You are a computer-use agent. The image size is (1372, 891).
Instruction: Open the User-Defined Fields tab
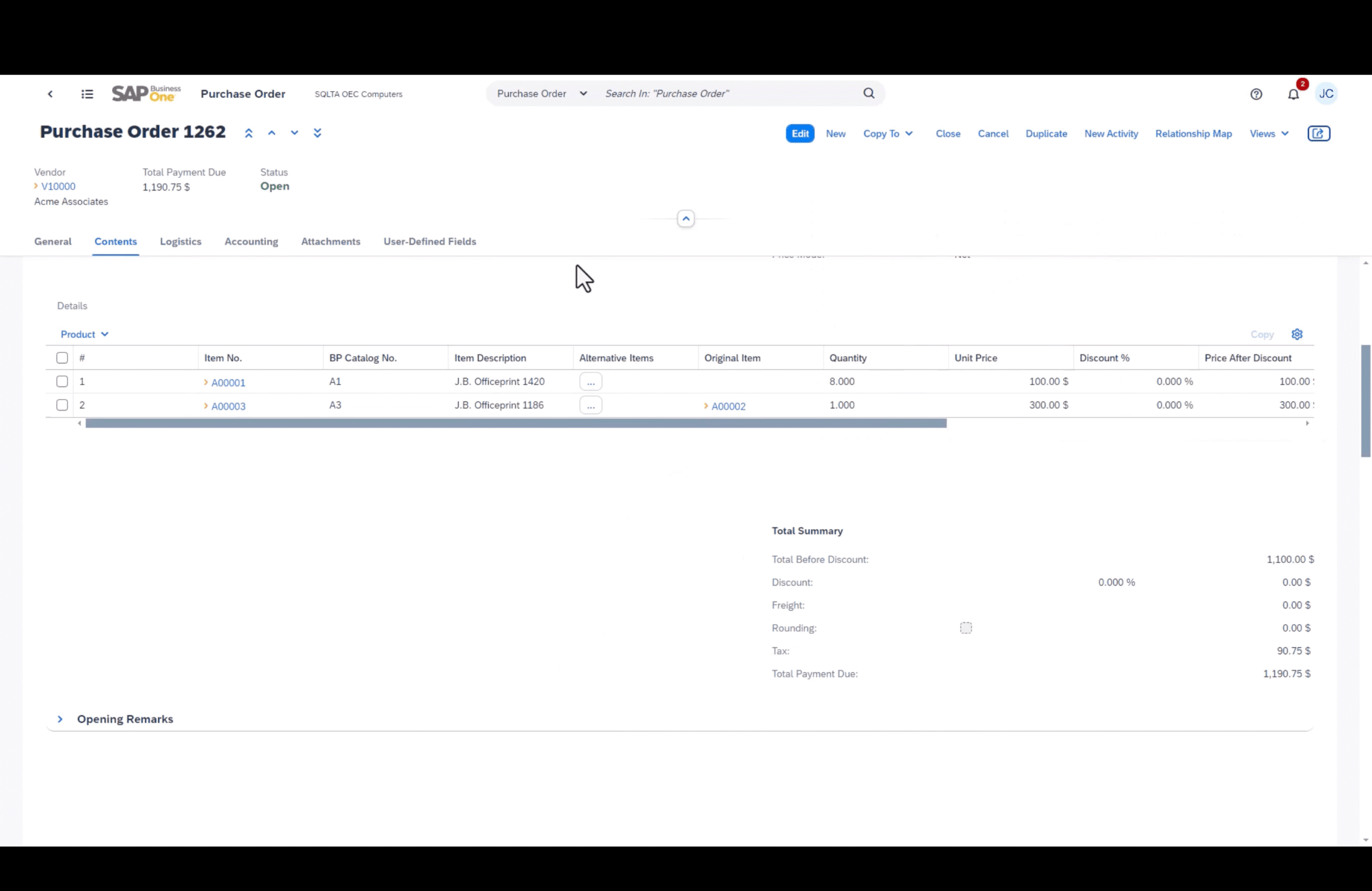[x=430, y=242]
